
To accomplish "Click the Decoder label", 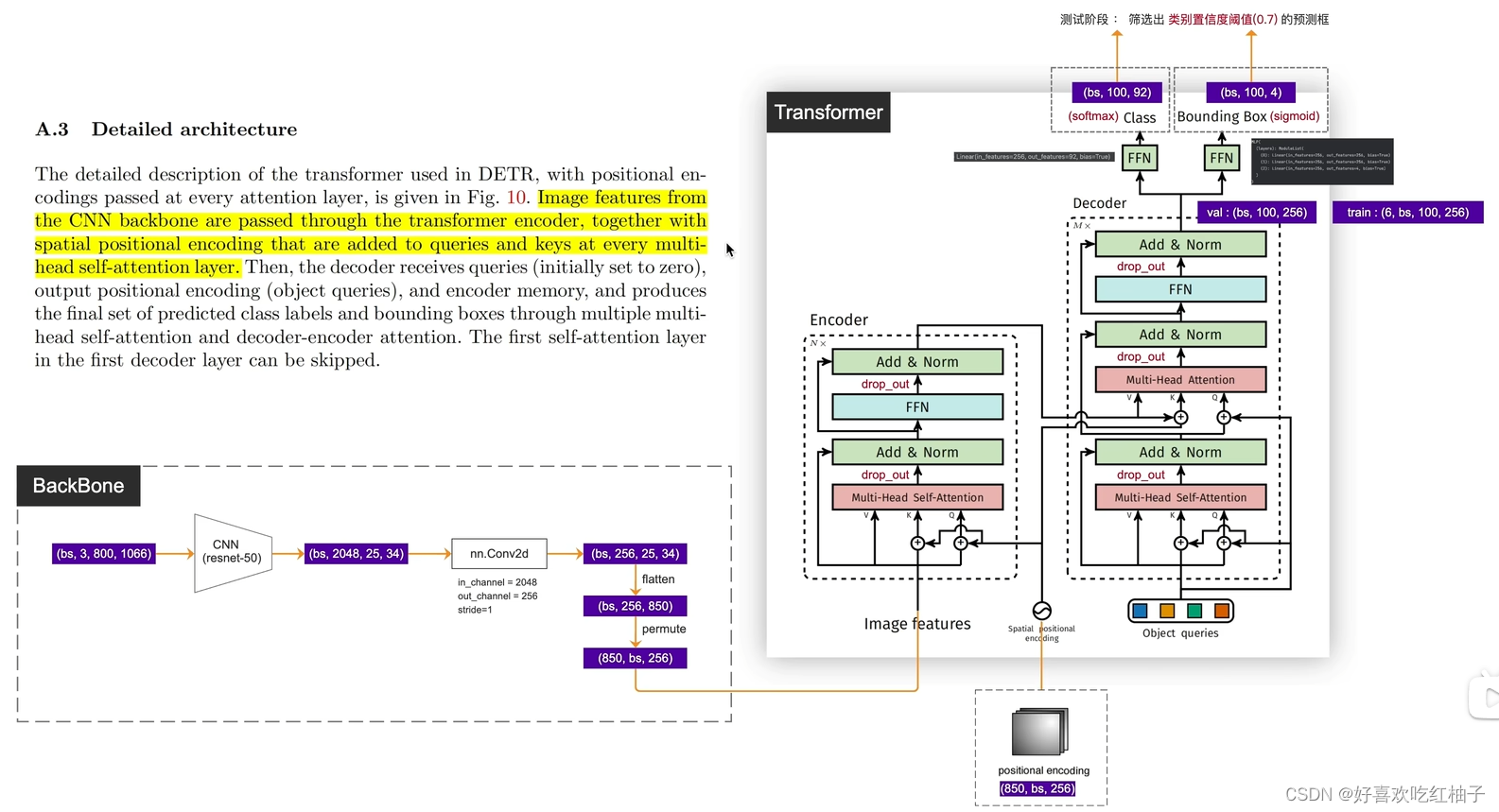I will [x=1099, y=203].
